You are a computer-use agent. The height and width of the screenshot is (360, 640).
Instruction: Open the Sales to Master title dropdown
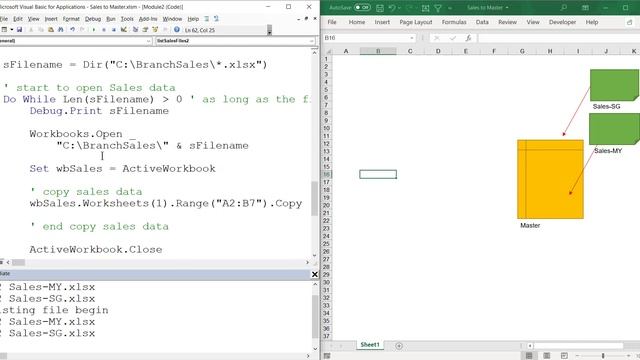tap(507, 7)
